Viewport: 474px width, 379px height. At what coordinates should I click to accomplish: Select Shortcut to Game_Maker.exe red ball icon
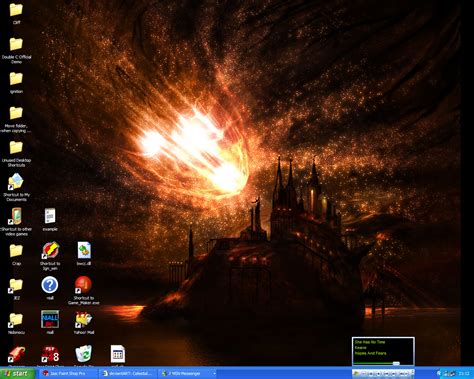coord(84,285)
